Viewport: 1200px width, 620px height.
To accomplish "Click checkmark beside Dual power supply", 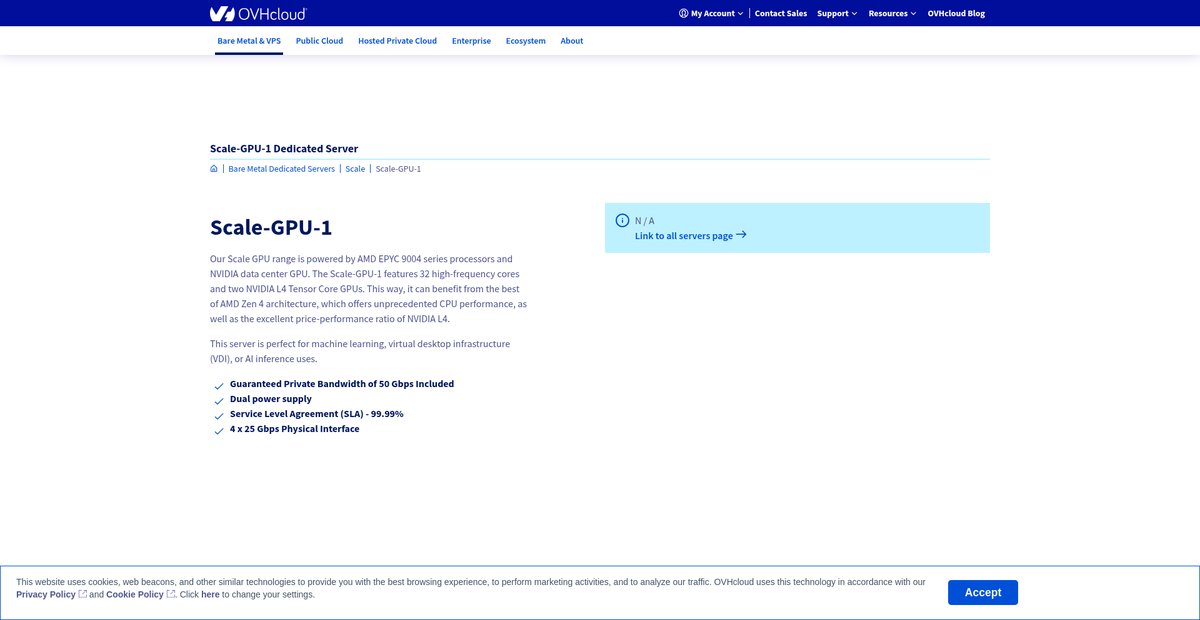I will pyautogui.click(x=219, y=401).
